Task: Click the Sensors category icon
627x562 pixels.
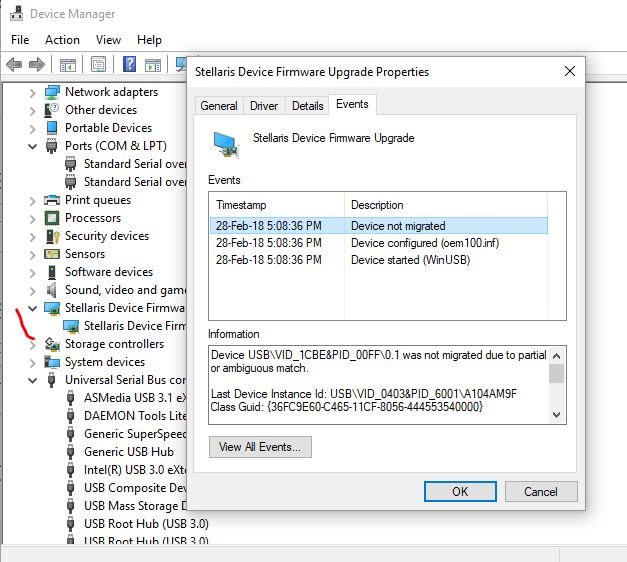Action: (x=52, y=254)
